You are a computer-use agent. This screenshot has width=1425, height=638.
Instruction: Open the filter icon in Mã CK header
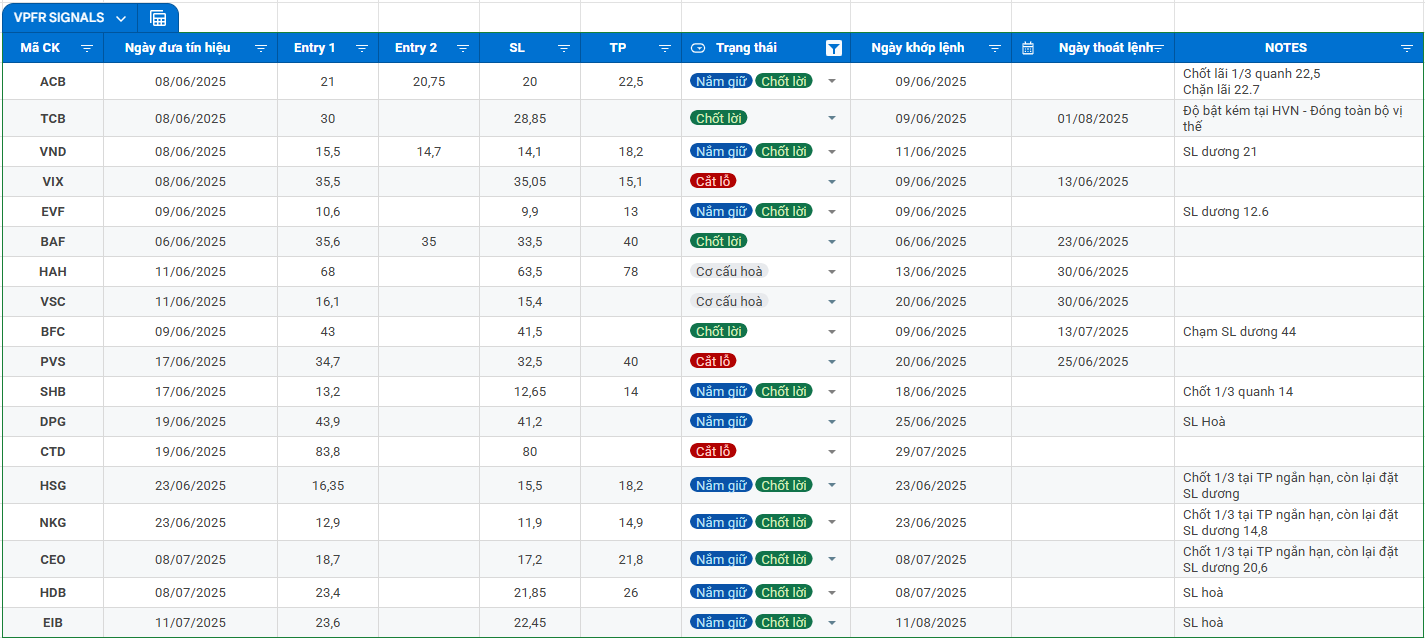coord(87,48)
